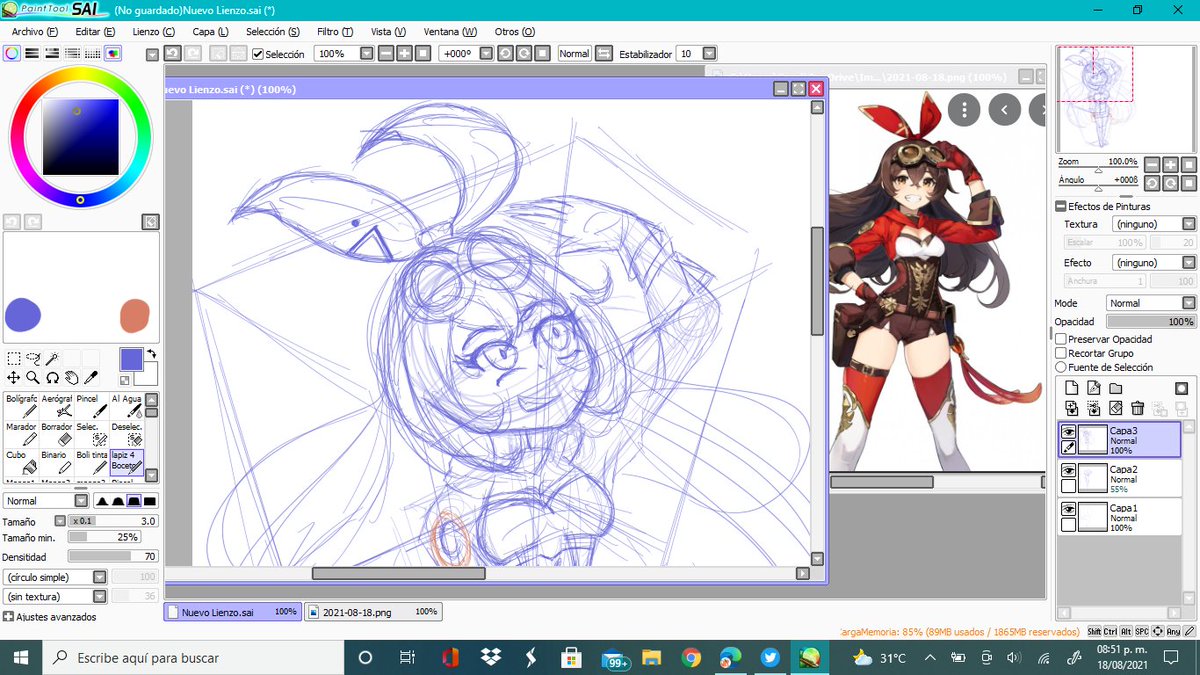
Task: Open the Filtro menu
Action: [x=335, y=32]
